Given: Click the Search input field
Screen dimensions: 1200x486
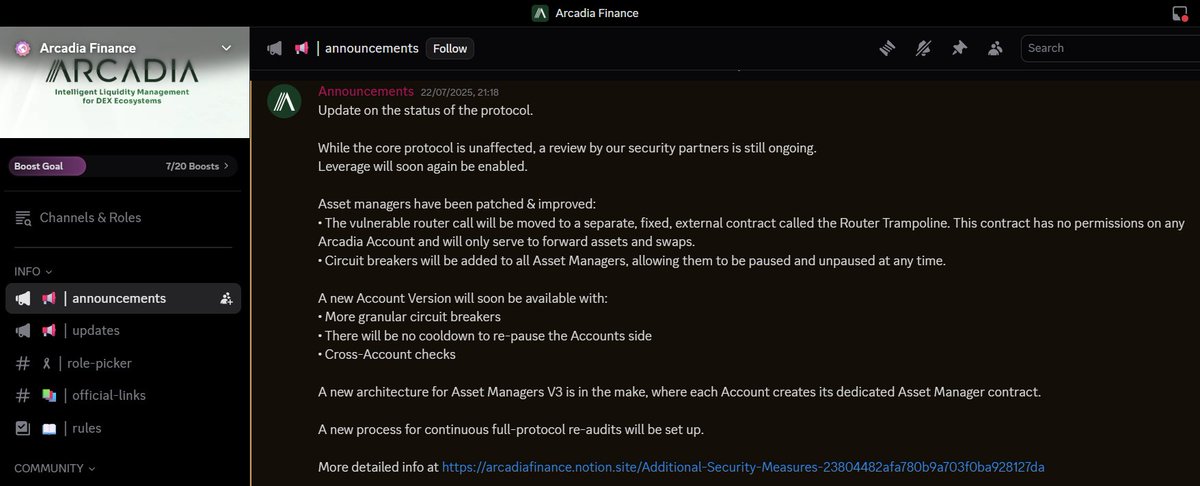Looking at the screenshot, I should (x=1110, y=48).
